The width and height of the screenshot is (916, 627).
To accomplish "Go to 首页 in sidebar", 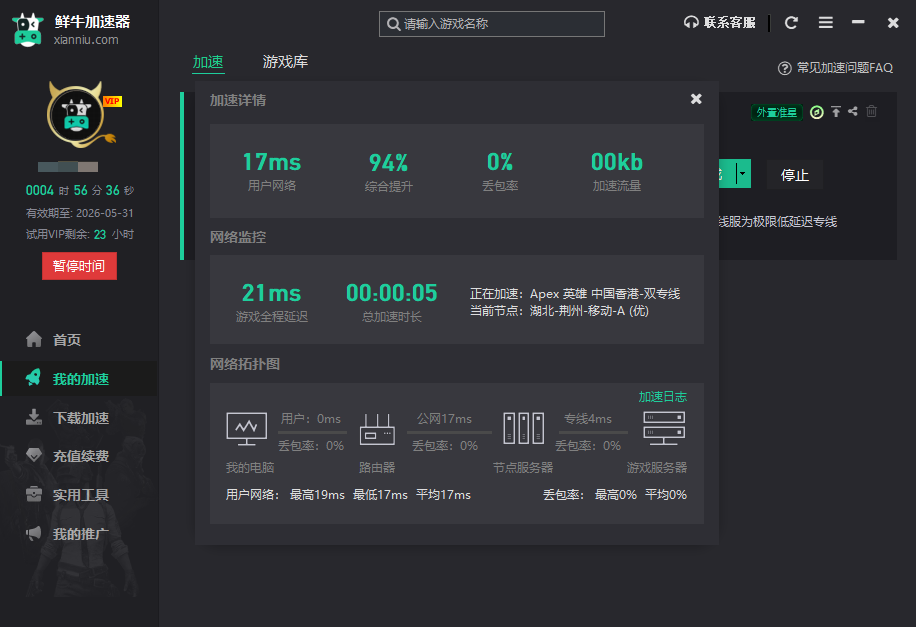I will (x=79, y=340).
